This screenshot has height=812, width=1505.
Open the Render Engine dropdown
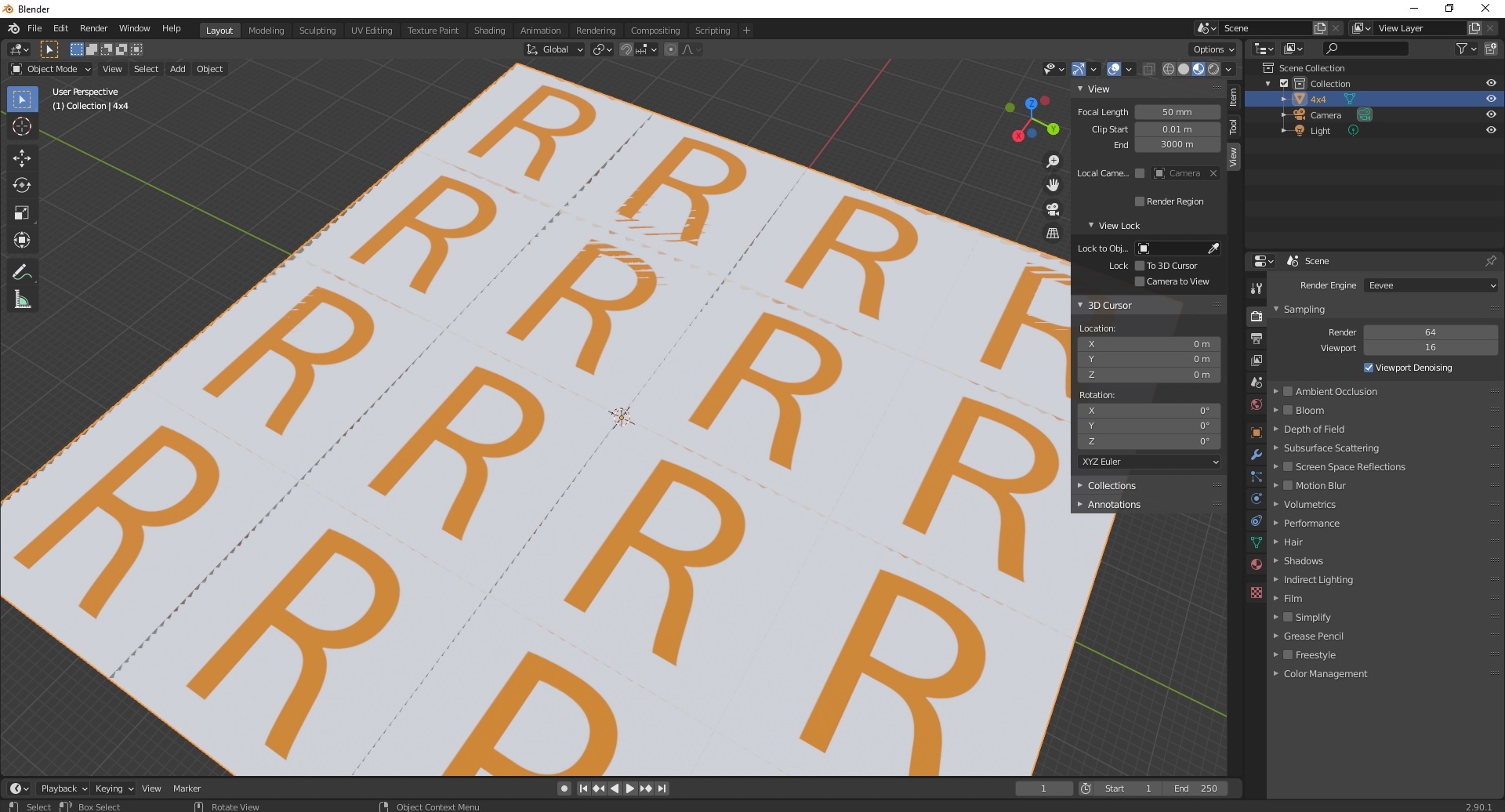(x=1431, y=285)
